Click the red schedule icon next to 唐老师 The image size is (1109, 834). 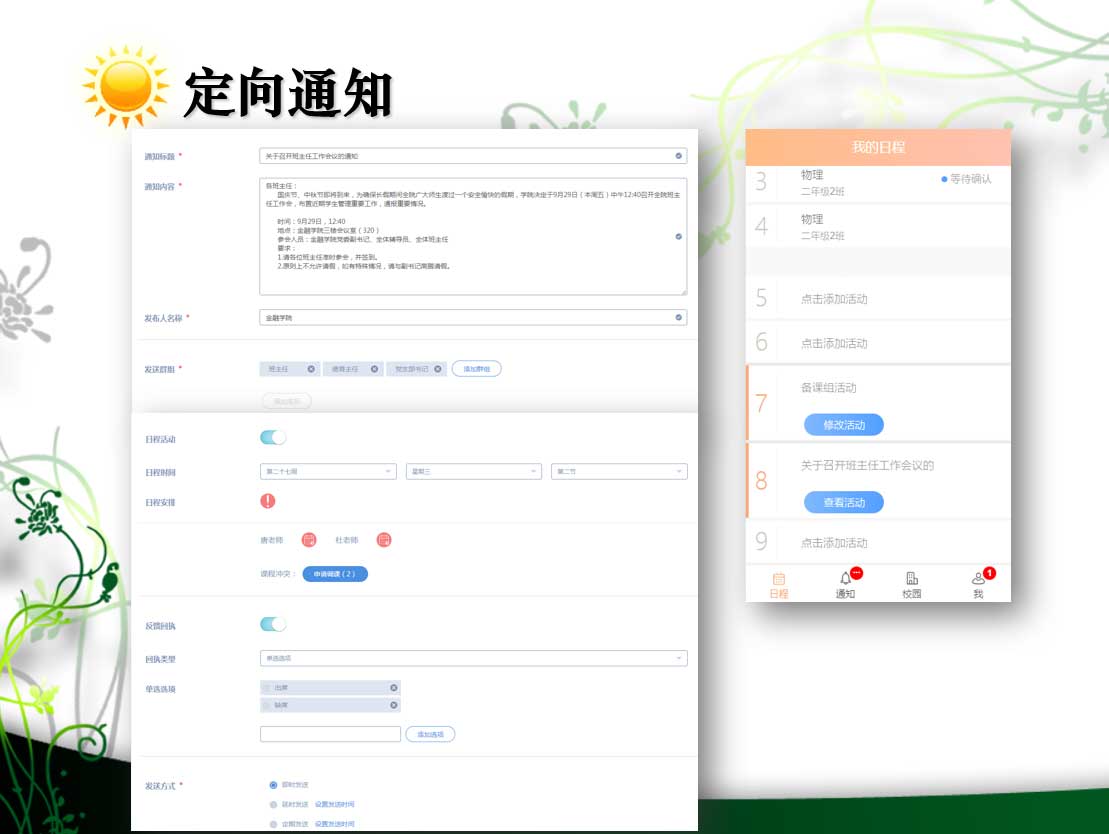309,540
